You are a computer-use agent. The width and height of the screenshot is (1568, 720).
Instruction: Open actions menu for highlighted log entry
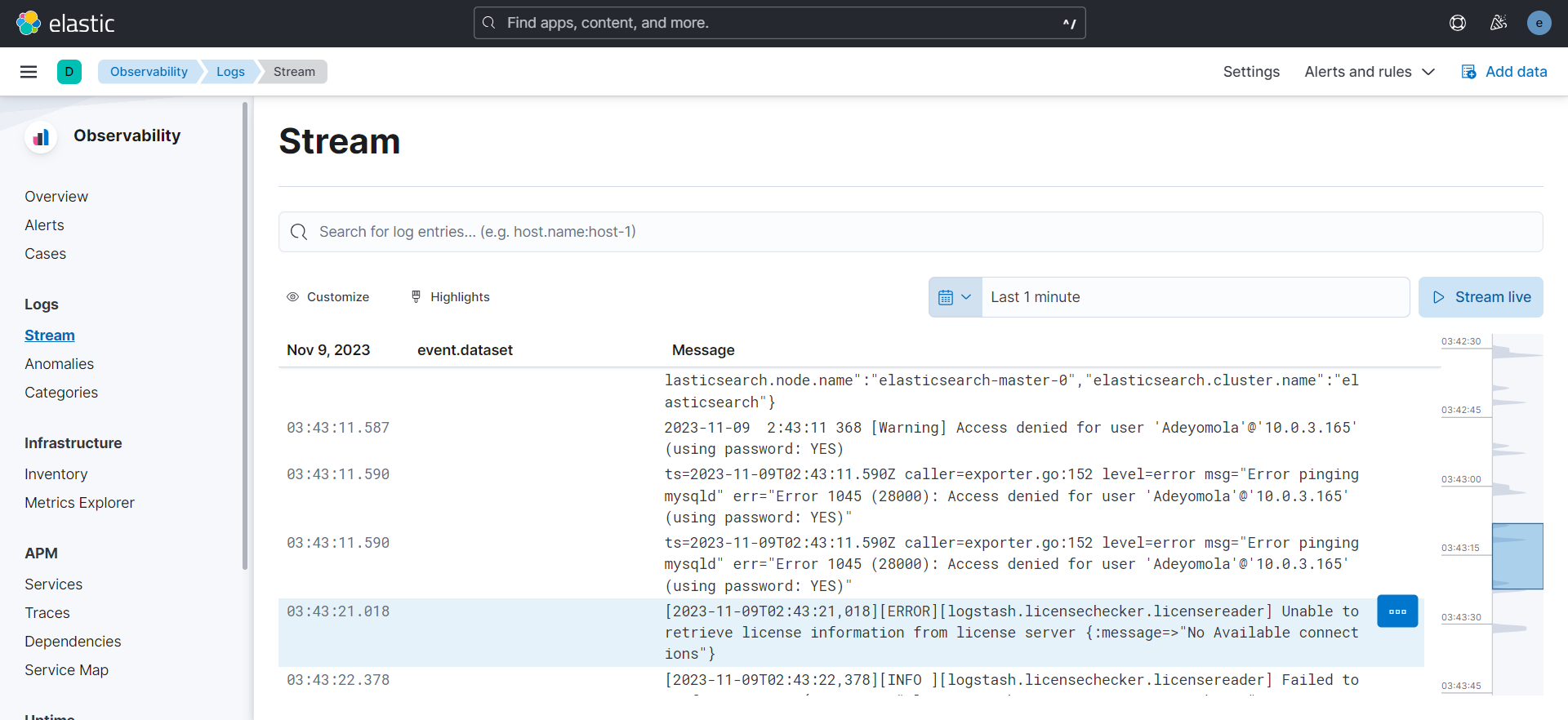click(1397, 611)
